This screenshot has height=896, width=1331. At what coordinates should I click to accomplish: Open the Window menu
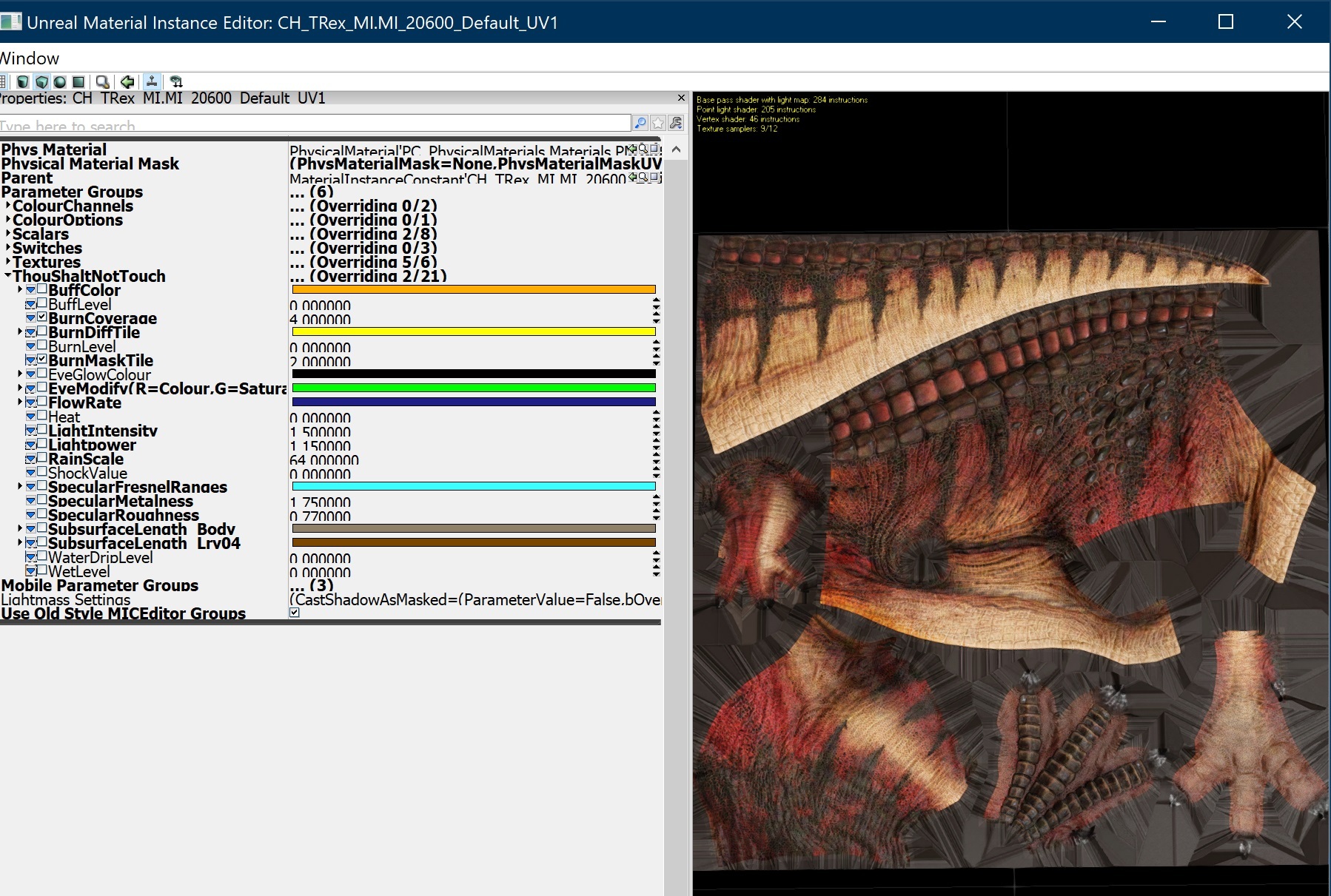(30, 58)
